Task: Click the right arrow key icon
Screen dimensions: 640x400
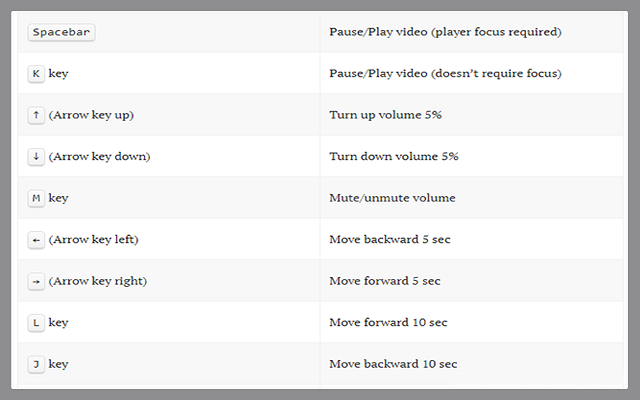Action: pyautogui.click(x=37, y=281)
